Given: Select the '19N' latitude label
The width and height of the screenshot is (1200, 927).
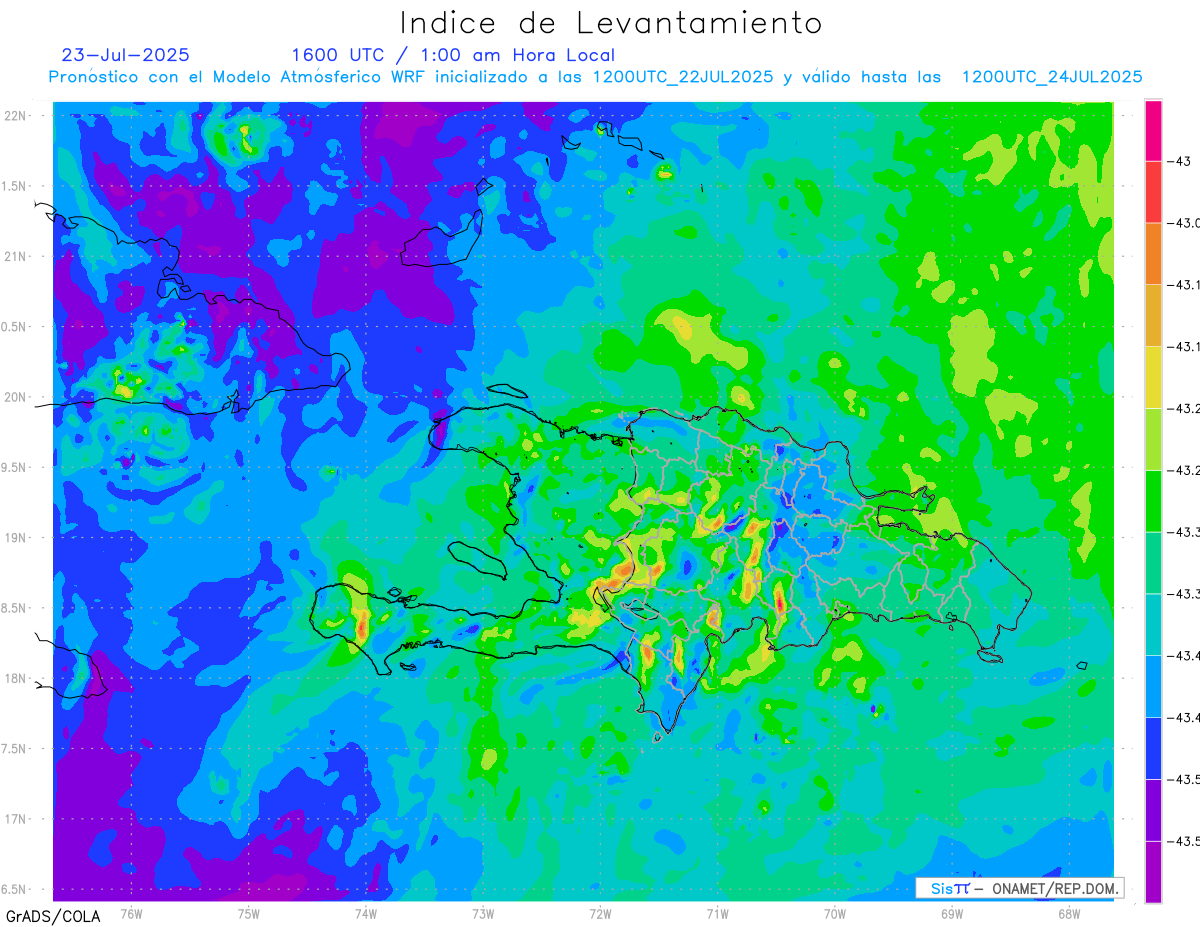Looking at the screenshot, I should pyautogui.click(x=15, y=538).
